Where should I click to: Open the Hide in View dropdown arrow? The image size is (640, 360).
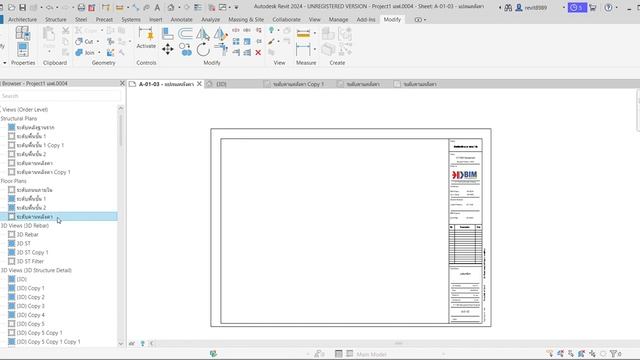[278, 30]
